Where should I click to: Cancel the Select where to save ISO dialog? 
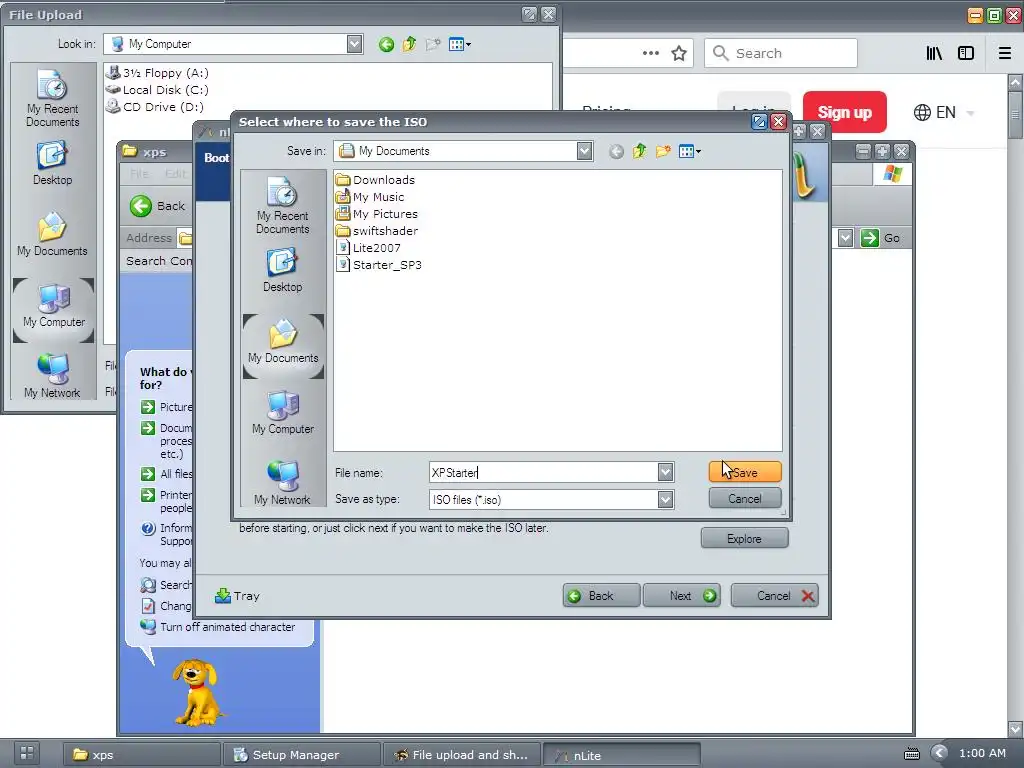pyautogui.click(x=744, y=499)
